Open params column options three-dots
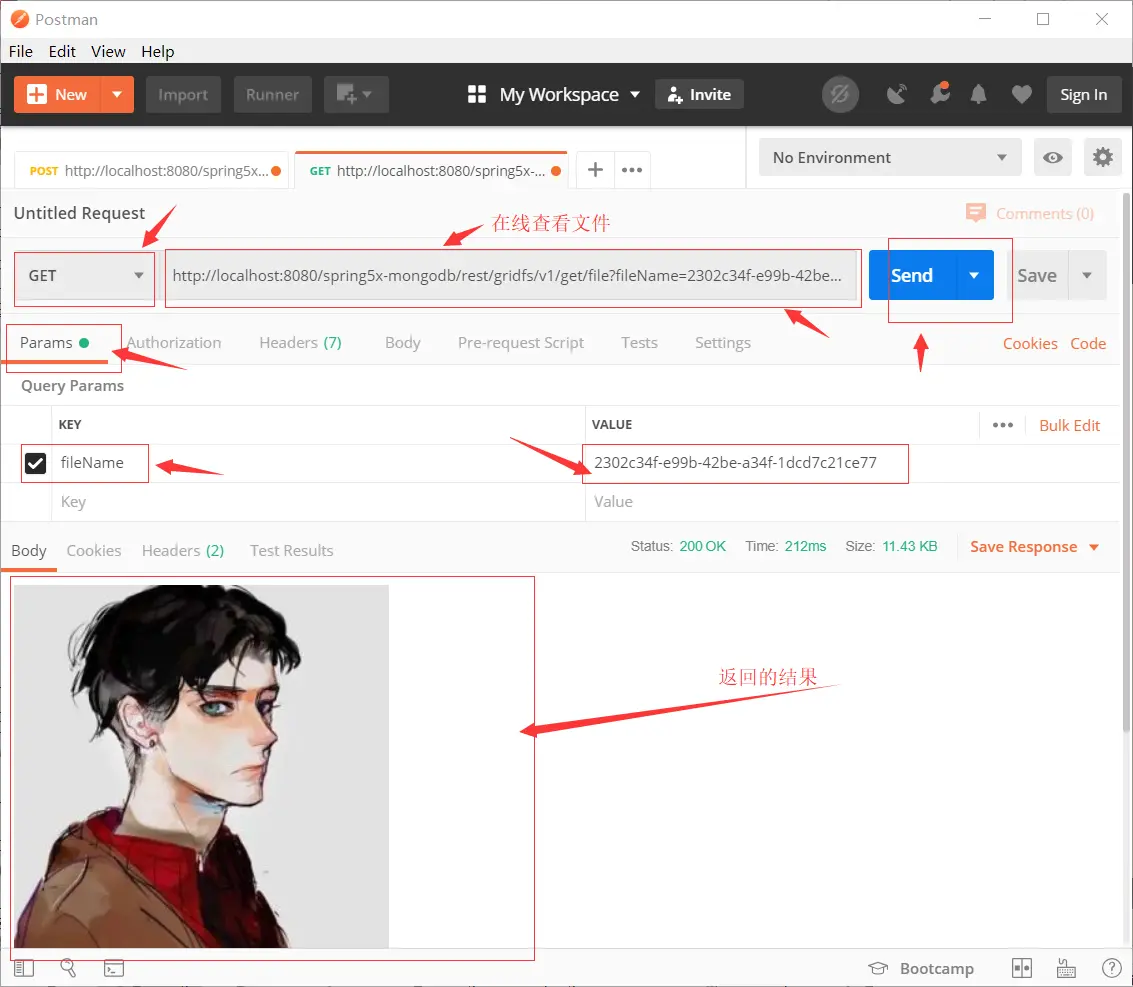Screen dimensions: 1133x987 pyautogui.click(x=1002, y=425)
